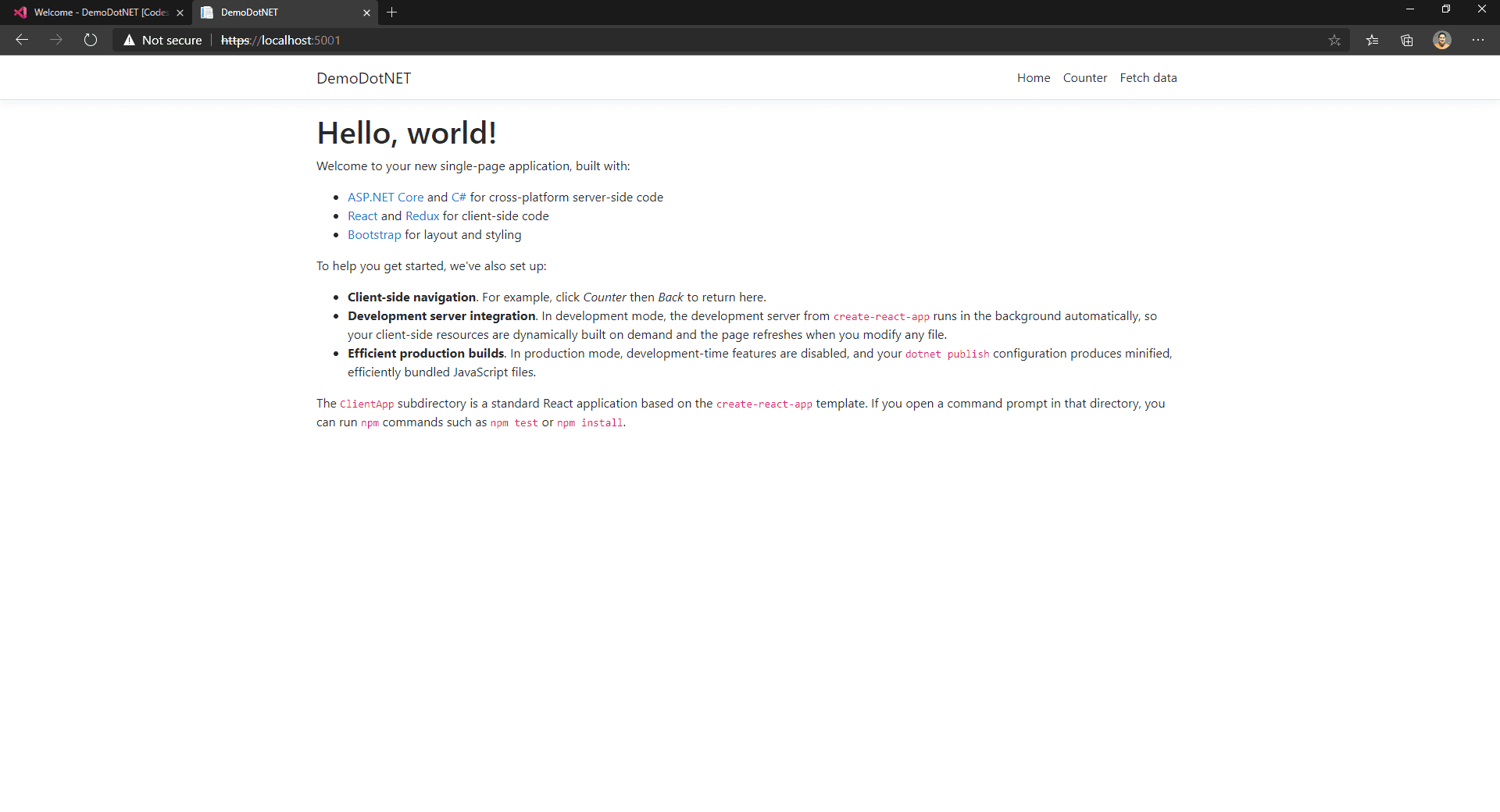Screen dimensions: 1500x812
Task: Minimize the browser window
Action: 1410,9
